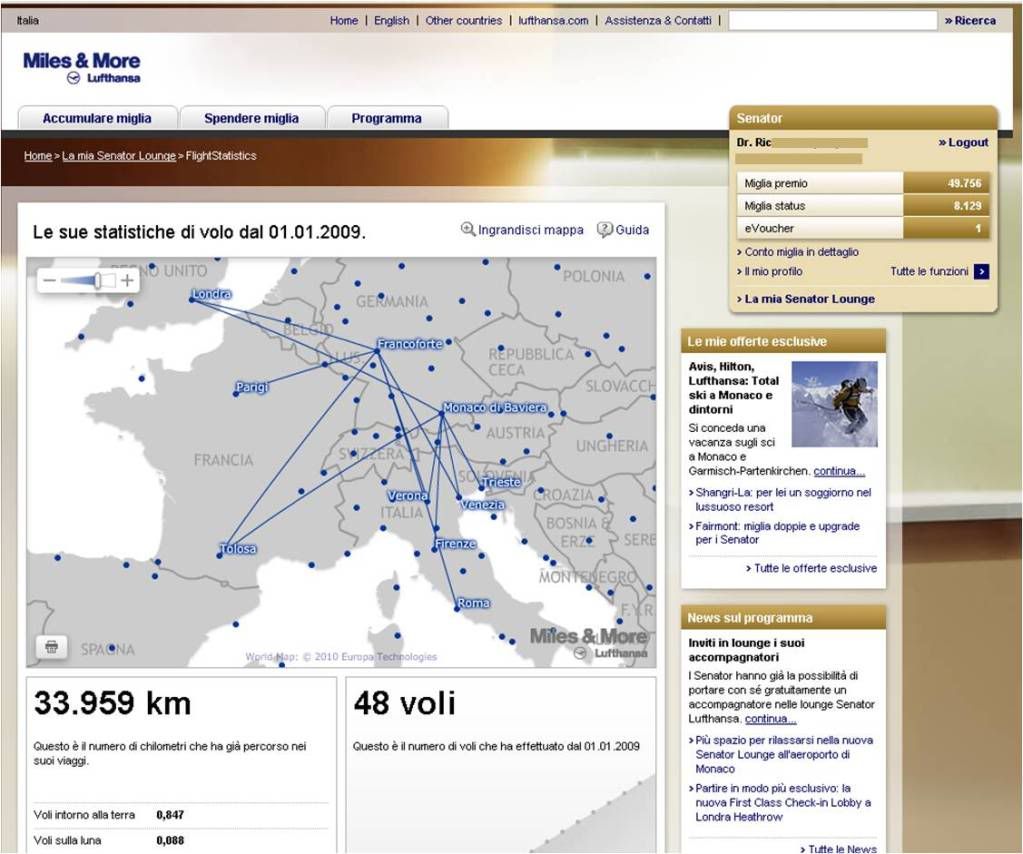
Task: Click Home in breadcrumb
Action: (38, 155)
